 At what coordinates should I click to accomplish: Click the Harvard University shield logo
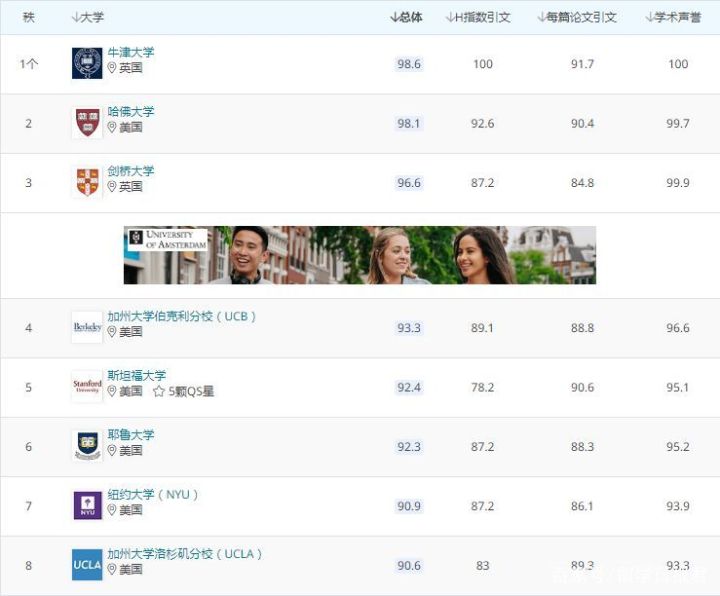coord(87,123)
